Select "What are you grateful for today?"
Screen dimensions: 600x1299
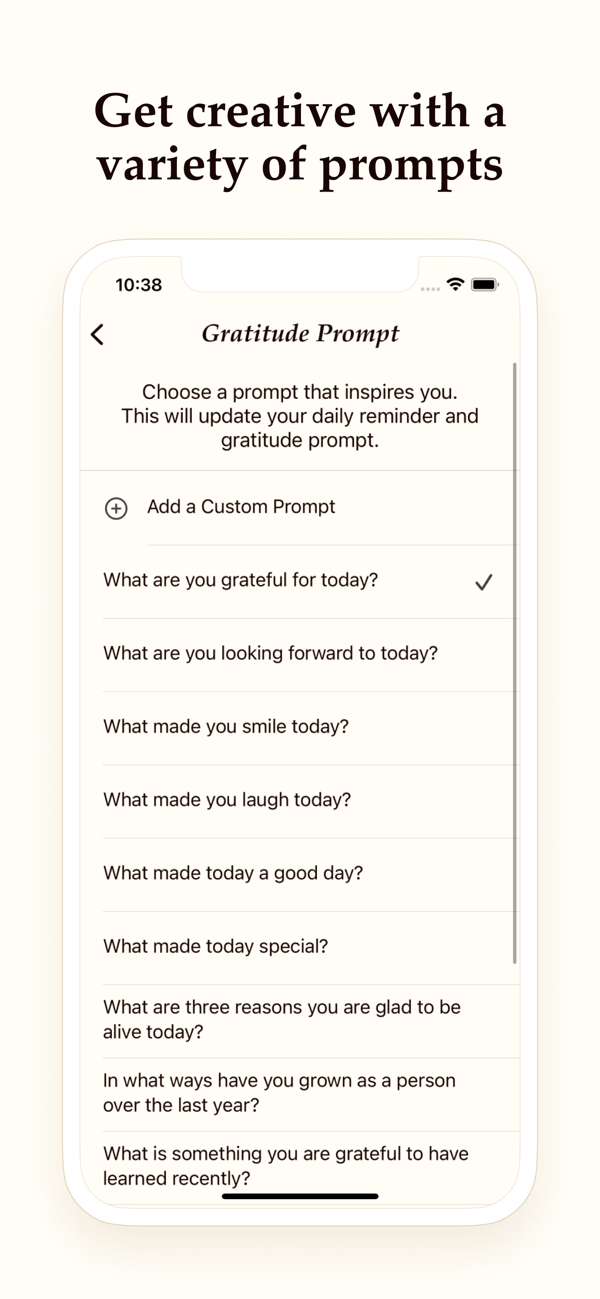point(300,581)
